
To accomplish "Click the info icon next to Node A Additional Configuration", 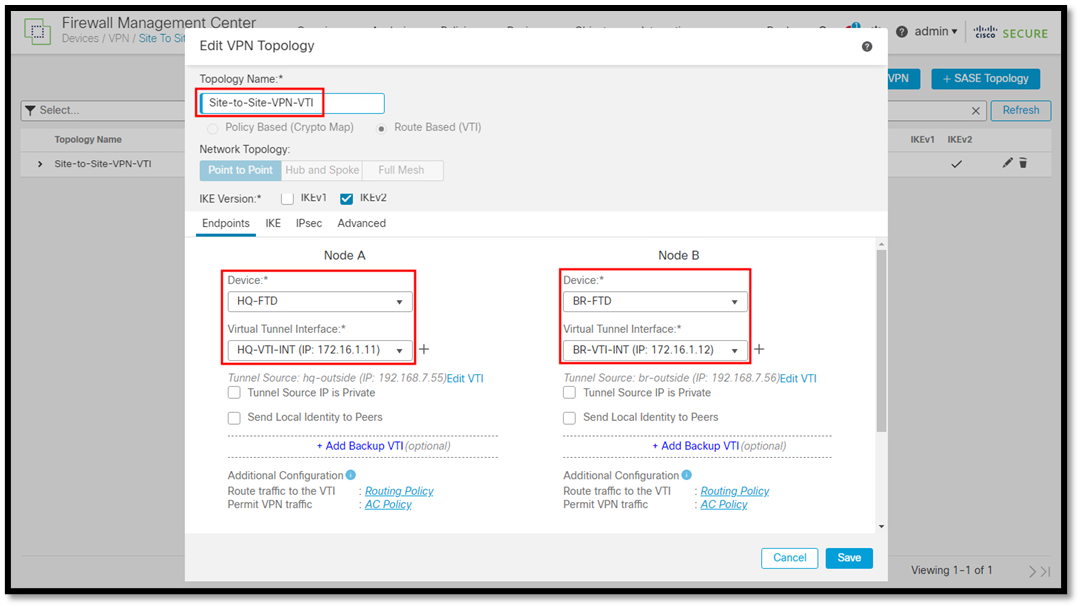I will point(351,475).
